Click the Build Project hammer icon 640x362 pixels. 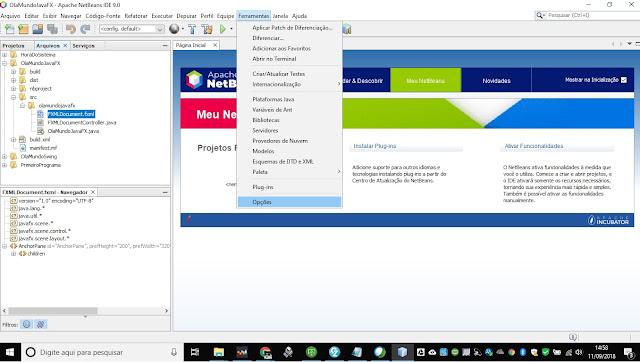(x=192, y=29)
